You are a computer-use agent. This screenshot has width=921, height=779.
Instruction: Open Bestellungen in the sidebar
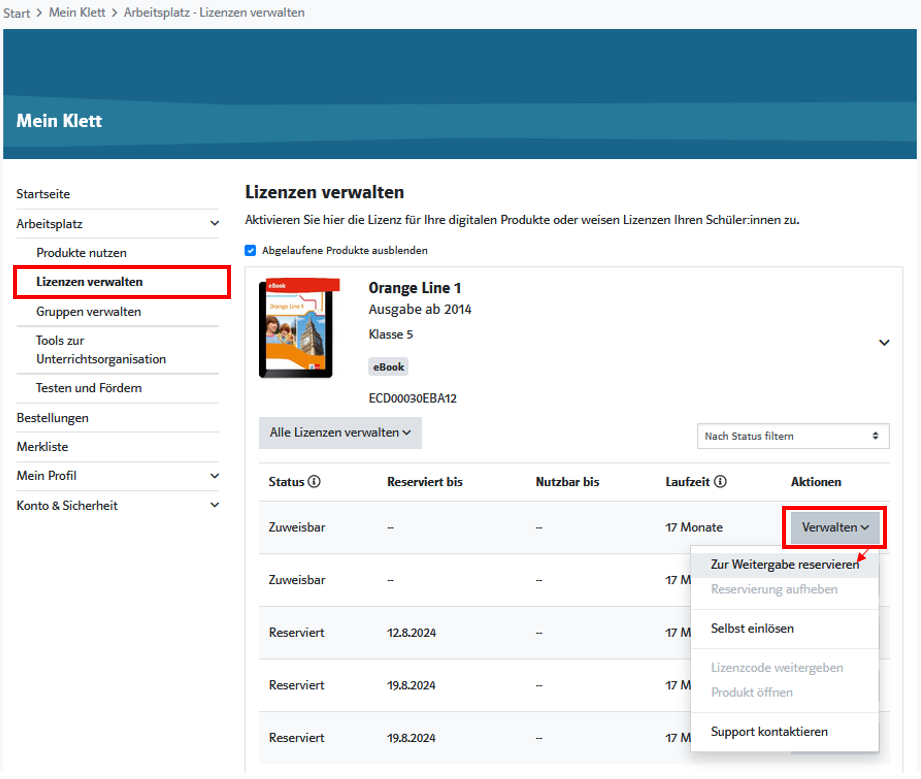pos(52,418)
